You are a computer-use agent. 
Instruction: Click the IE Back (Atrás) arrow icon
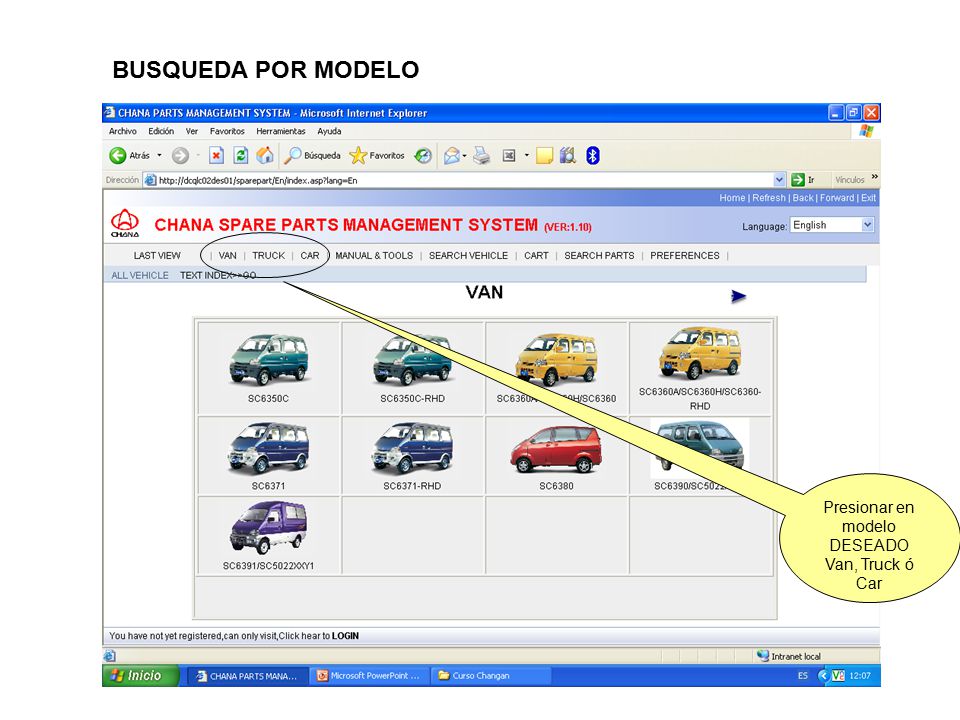[x=118, y=156]
